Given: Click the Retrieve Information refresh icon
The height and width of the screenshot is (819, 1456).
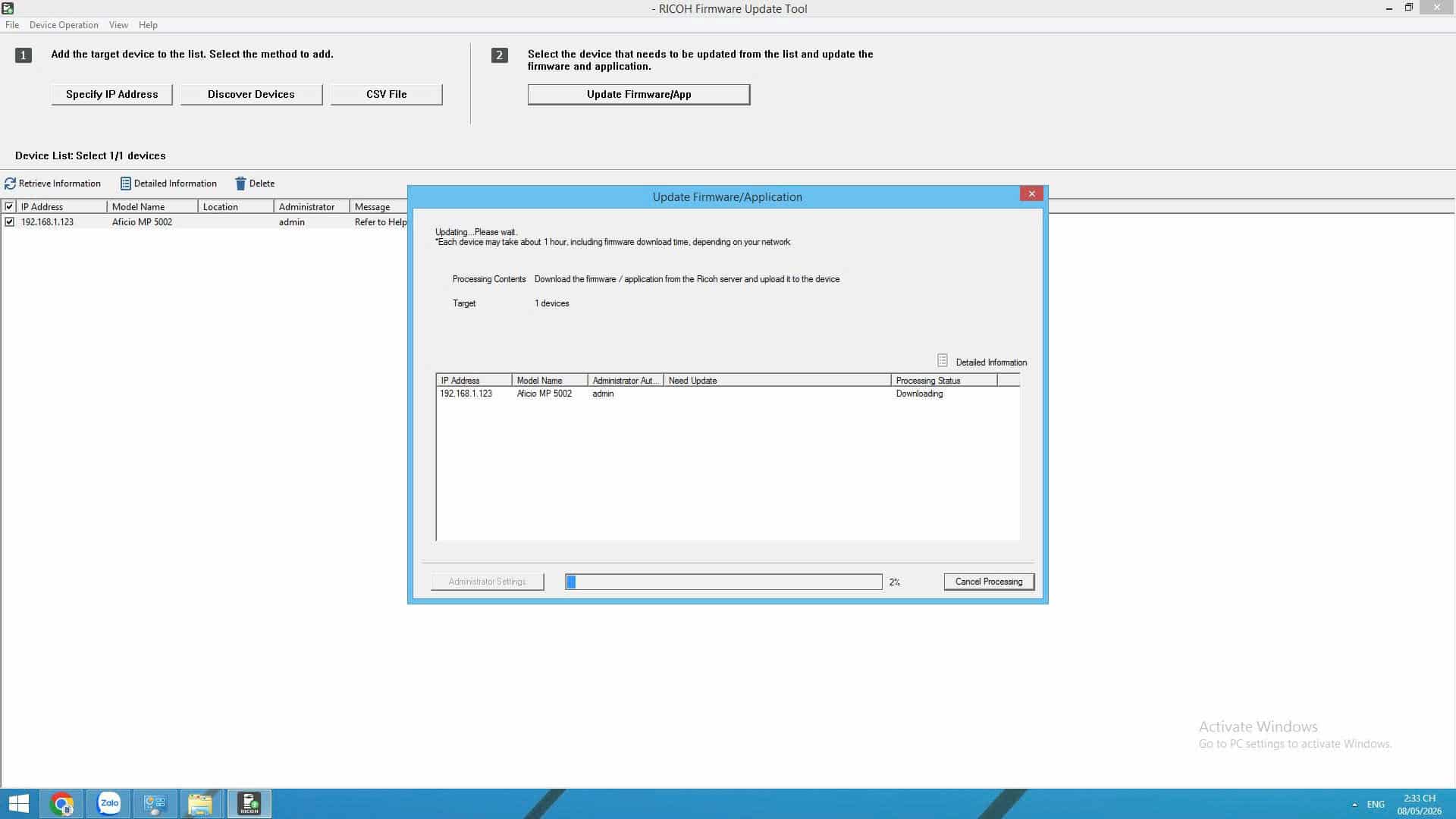Looking at the screenshot, I should pos(10,184).
